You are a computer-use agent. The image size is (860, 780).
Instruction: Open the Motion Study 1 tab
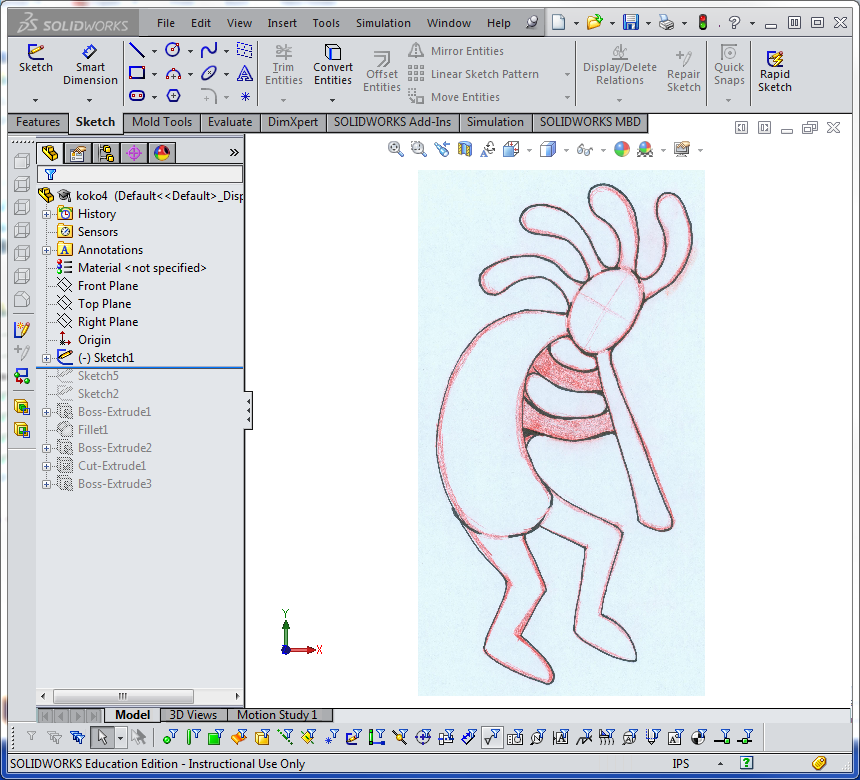pos(277,715)
